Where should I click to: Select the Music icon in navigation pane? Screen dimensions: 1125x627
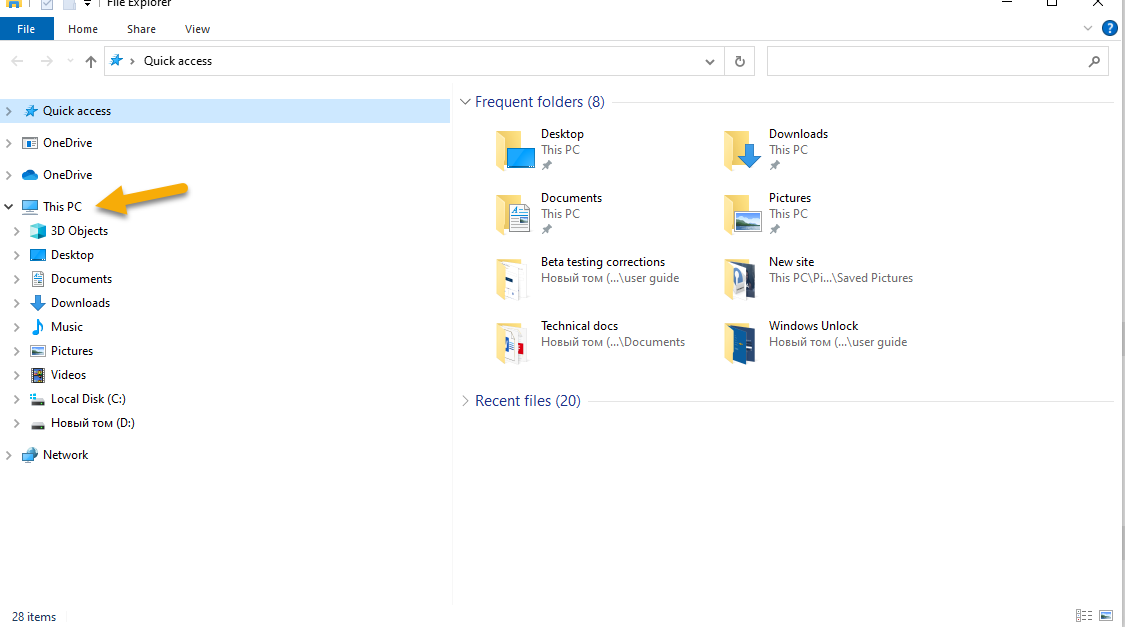click(38, 327)
